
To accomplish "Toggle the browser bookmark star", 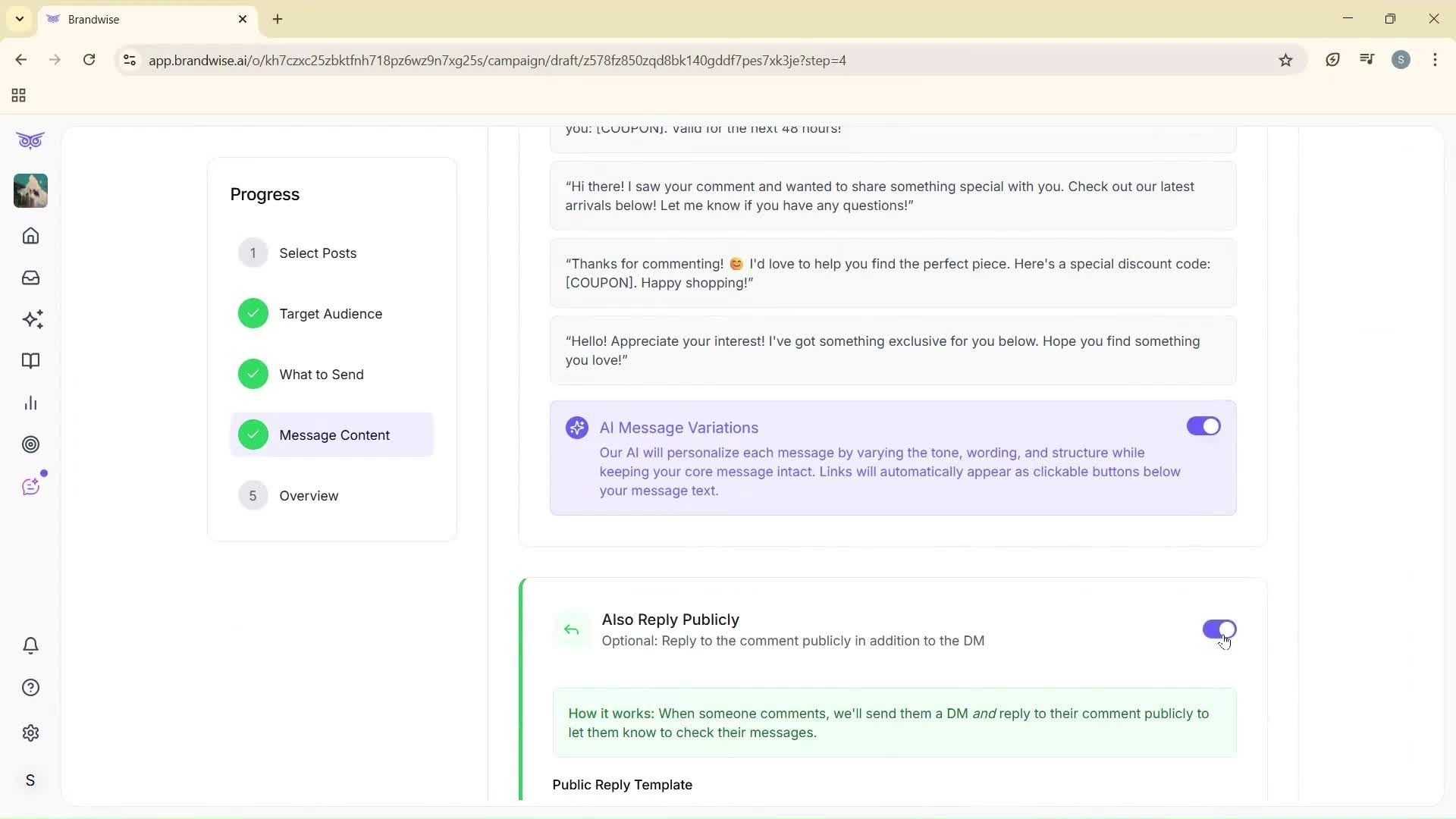I will tap(1285, 60).
